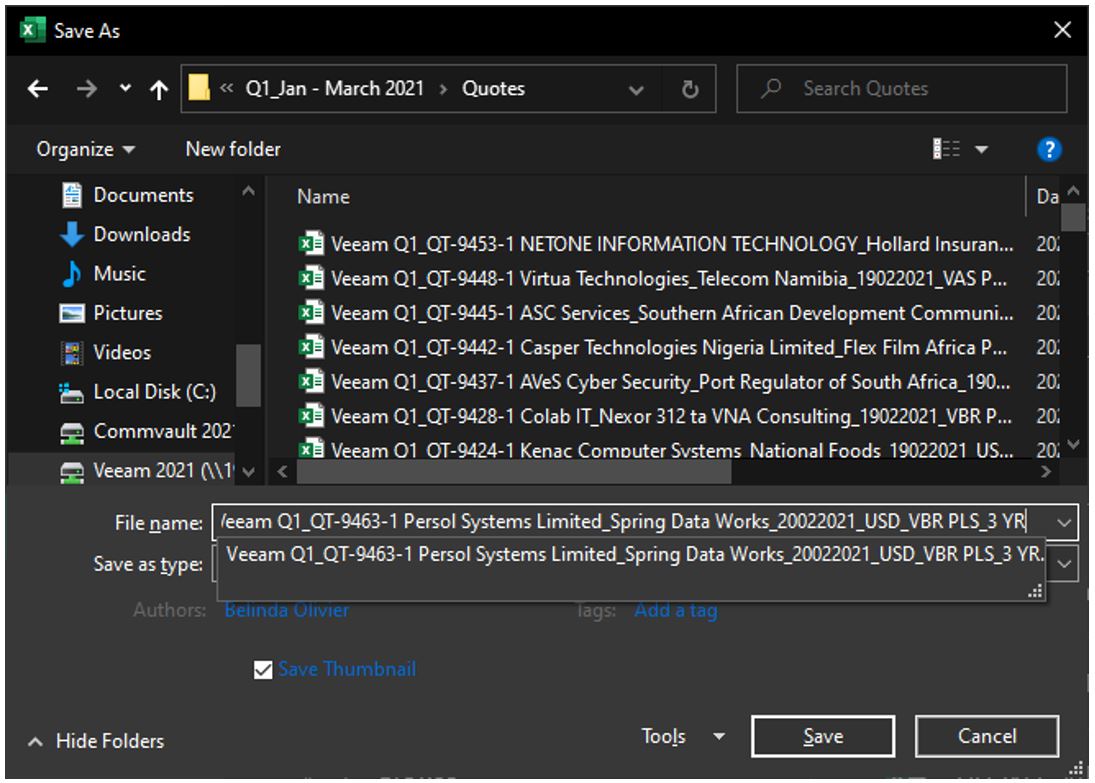This screenshot has height=783, width=1095.
Task: Open the Organize menu
Action: pos(85,149)
